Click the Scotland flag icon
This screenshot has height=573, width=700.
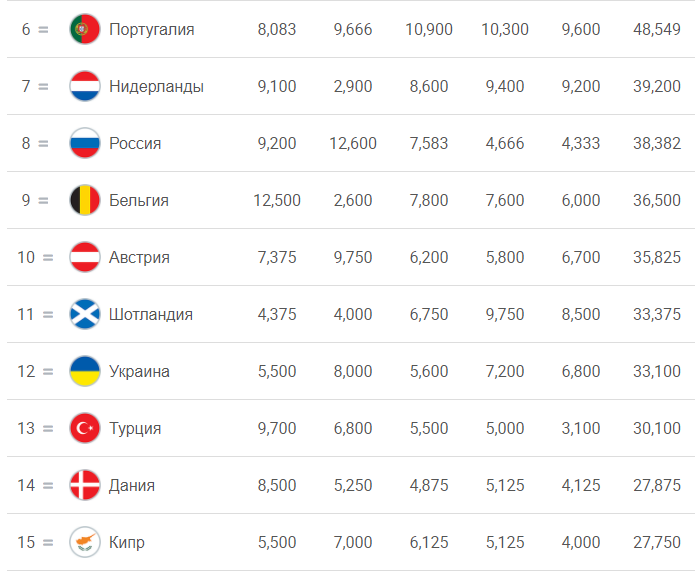point(85,315)
